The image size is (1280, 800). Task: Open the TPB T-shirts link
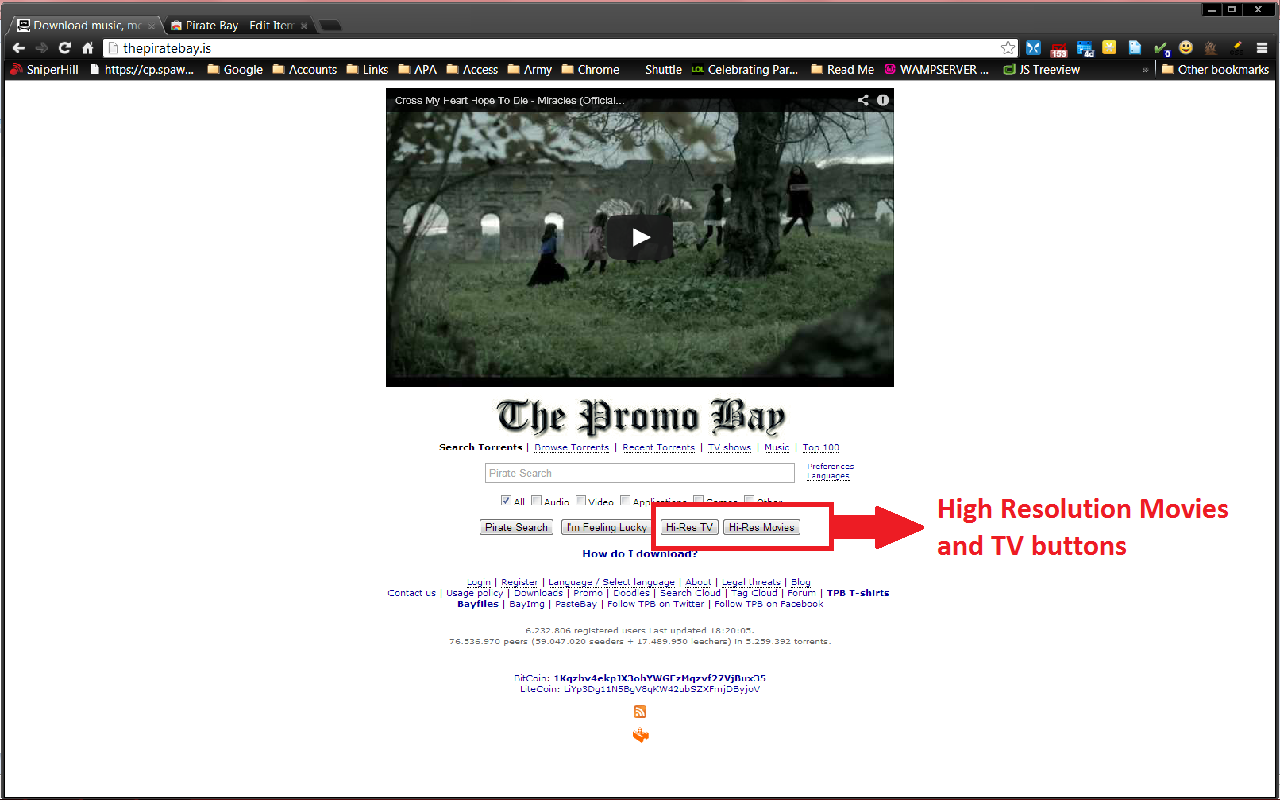coord(858,593)
